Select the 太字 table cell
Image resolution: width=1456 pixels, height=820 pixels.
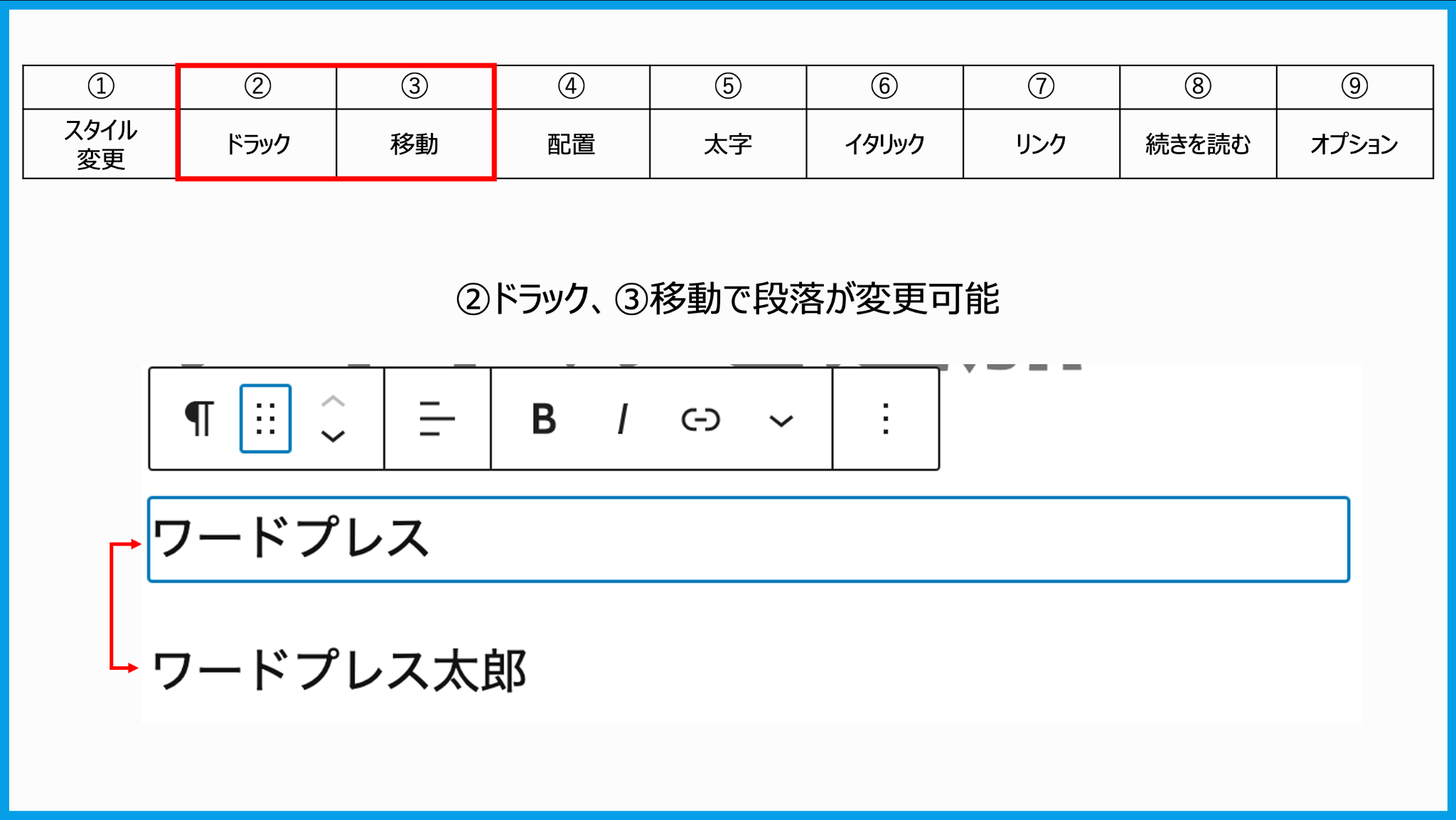click(x=728, y=144)
